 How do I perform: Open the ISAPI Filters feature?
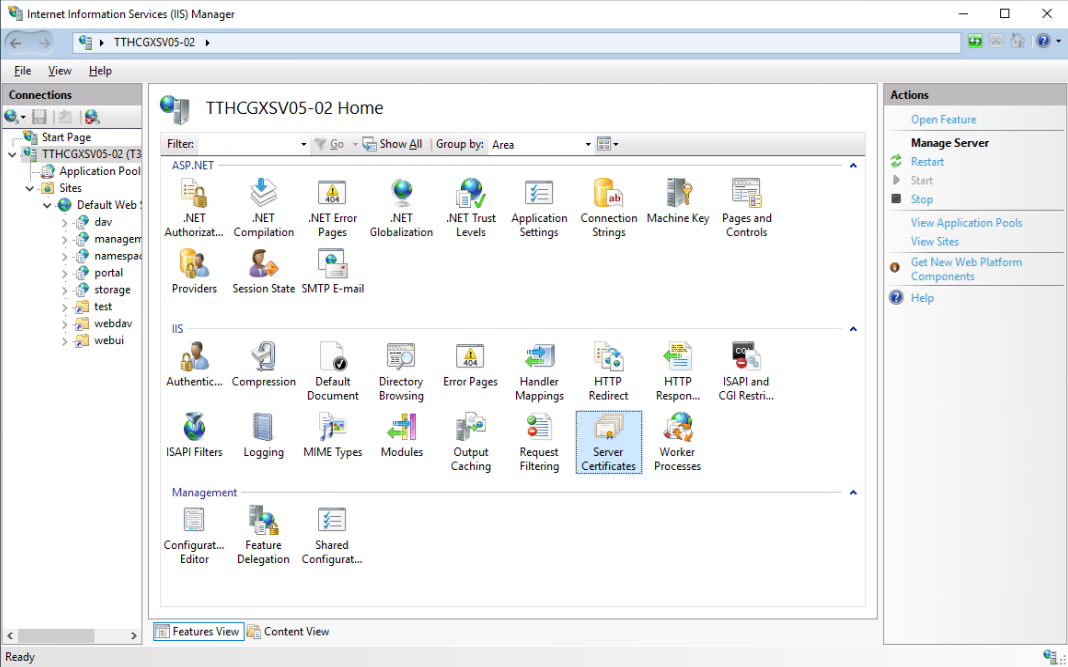194,435
